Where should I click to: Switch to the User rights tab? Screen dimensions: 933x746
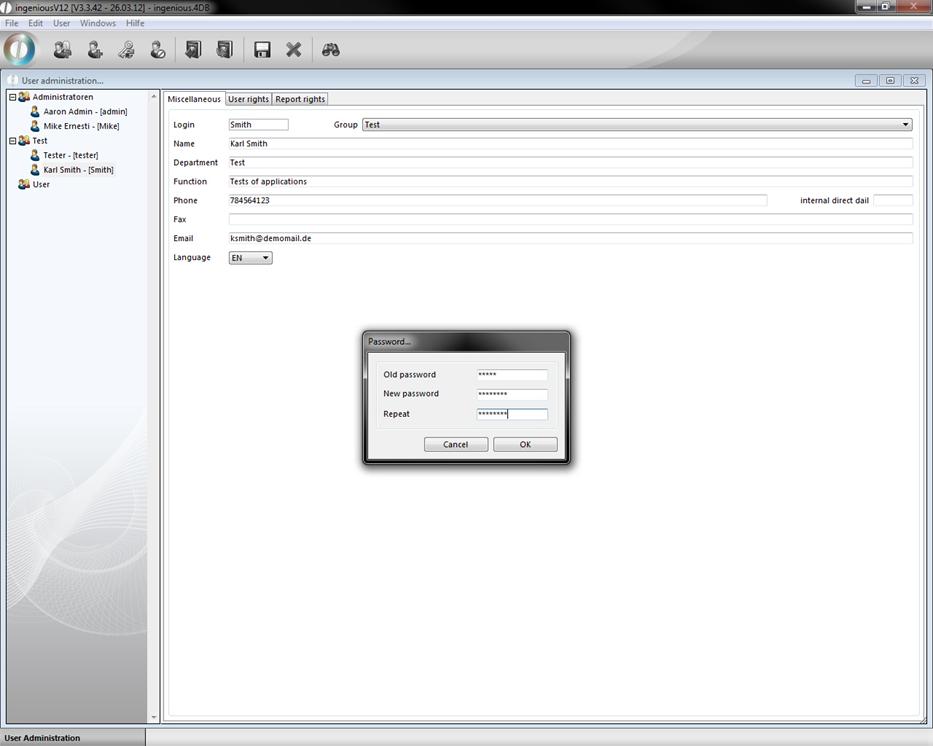click(x=248, y=99)
